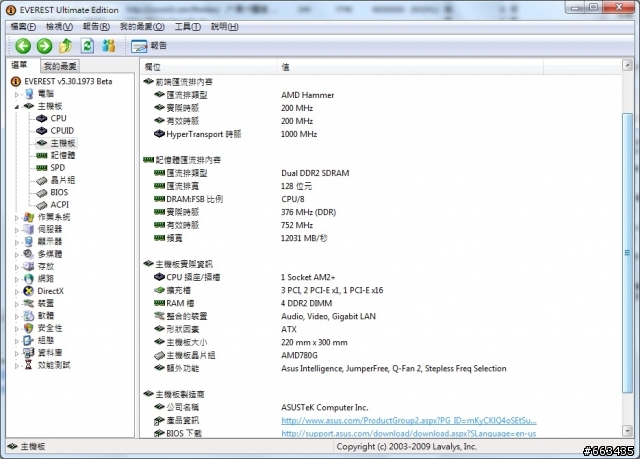Click the 伺服器 server icon
This screenshot has width=640, height=459.
(x=29, y=229)
